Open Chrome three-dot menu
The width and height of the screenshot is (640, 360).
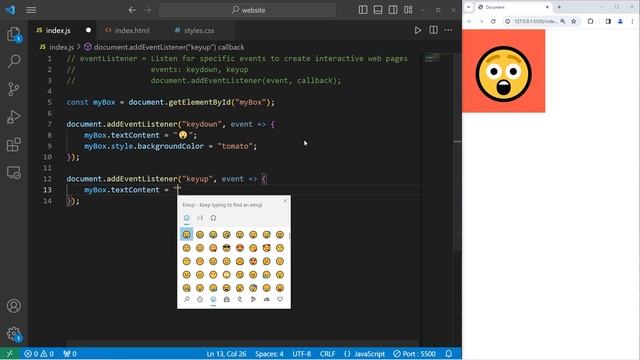pyautogui.click(x=633, y=21)
